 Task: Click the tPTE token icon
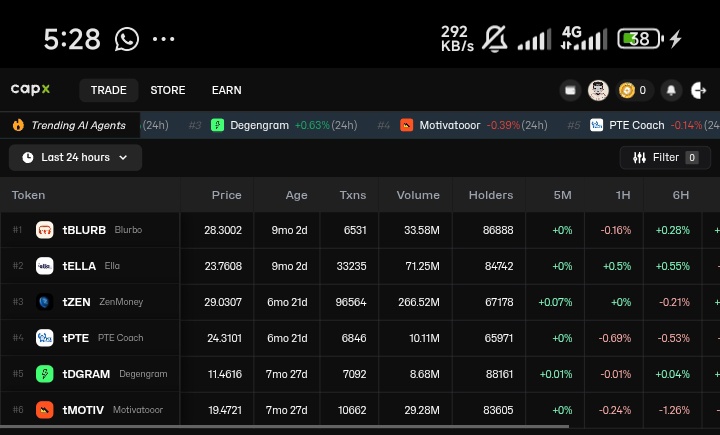(45, 338)
